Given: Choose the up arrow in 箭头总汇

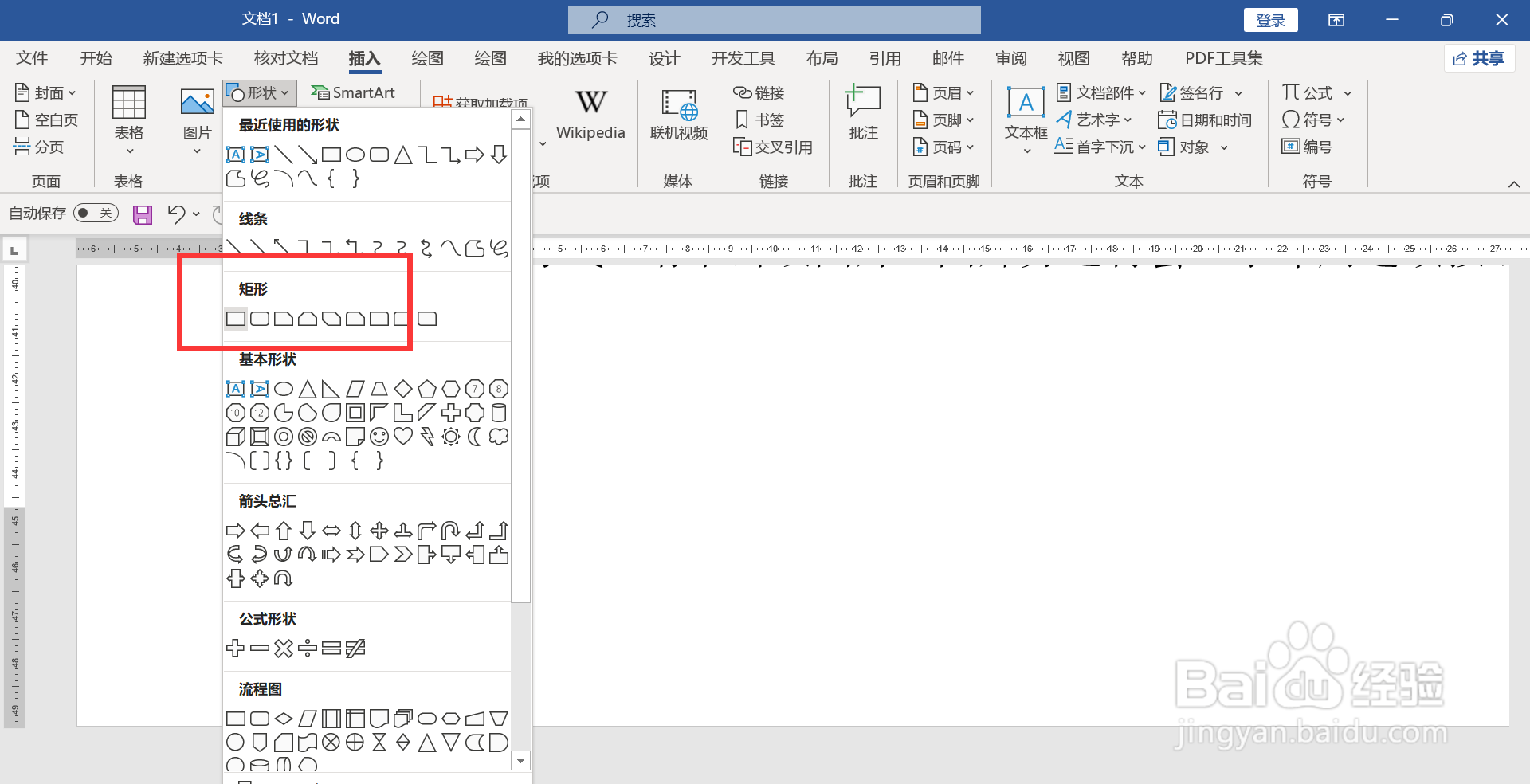Looking at the screenshot, I should tap(284, 531).
